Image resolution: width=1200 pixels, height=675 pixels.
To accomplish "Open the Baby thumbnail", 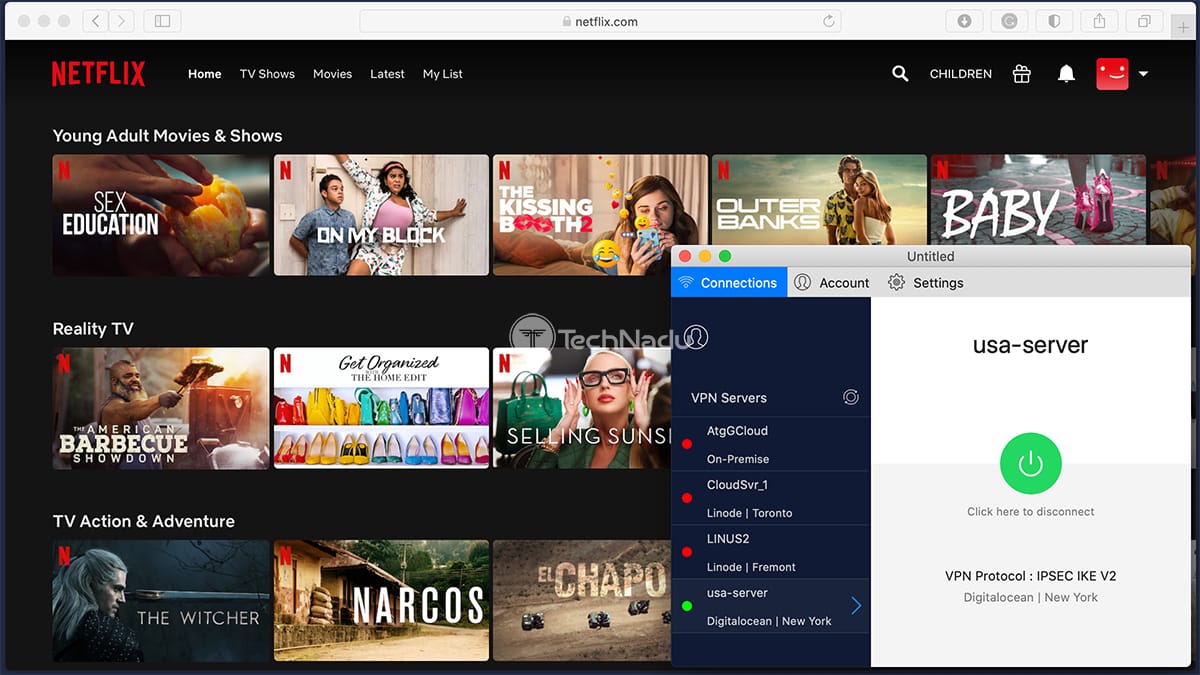I will pyautogui.click(x=1038, y=198).
